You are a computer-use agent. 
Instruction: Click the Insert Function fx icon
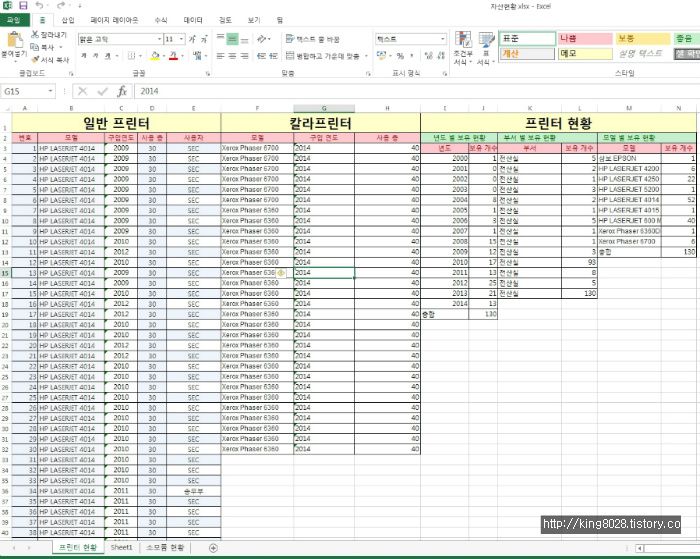[x=122, y=91]
